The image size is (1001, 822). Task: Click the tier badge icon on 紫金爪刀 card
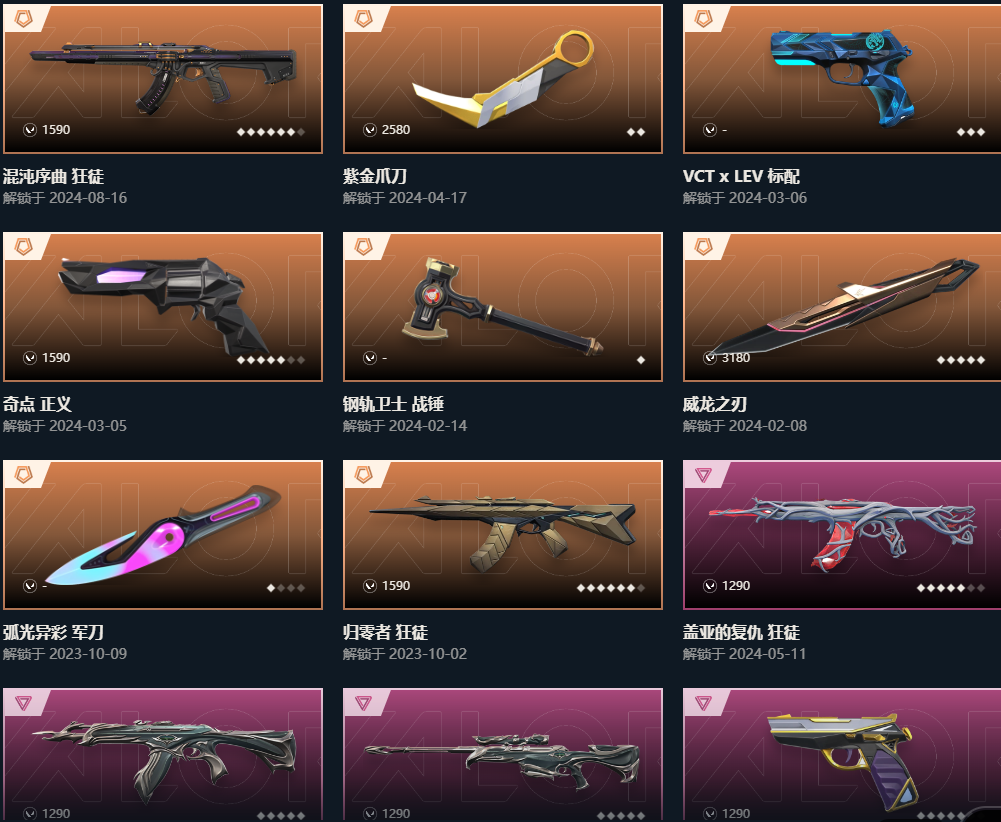tap(363, 19)
